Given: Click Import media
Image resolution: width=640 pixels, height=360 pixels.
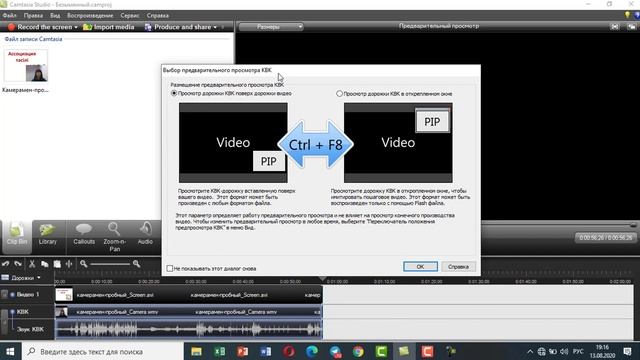Looking at the screenshot, I should [109, 27].
